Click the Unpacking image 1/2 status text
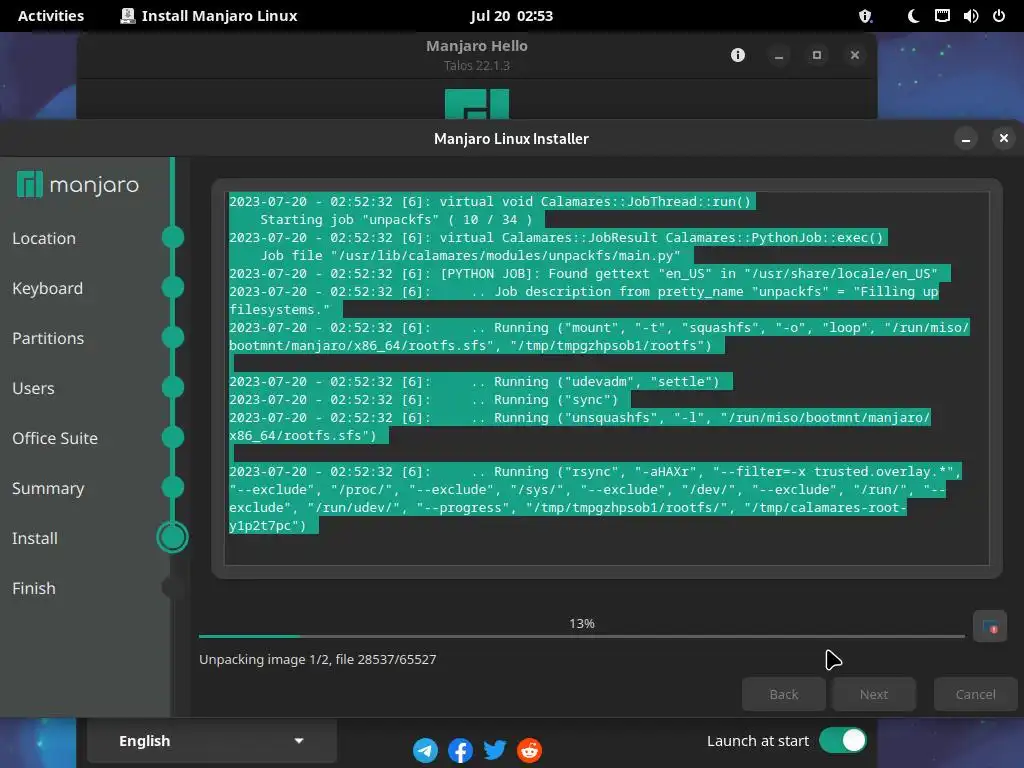This screenshot has width=1024, height=768. click(x=317, y=660)
